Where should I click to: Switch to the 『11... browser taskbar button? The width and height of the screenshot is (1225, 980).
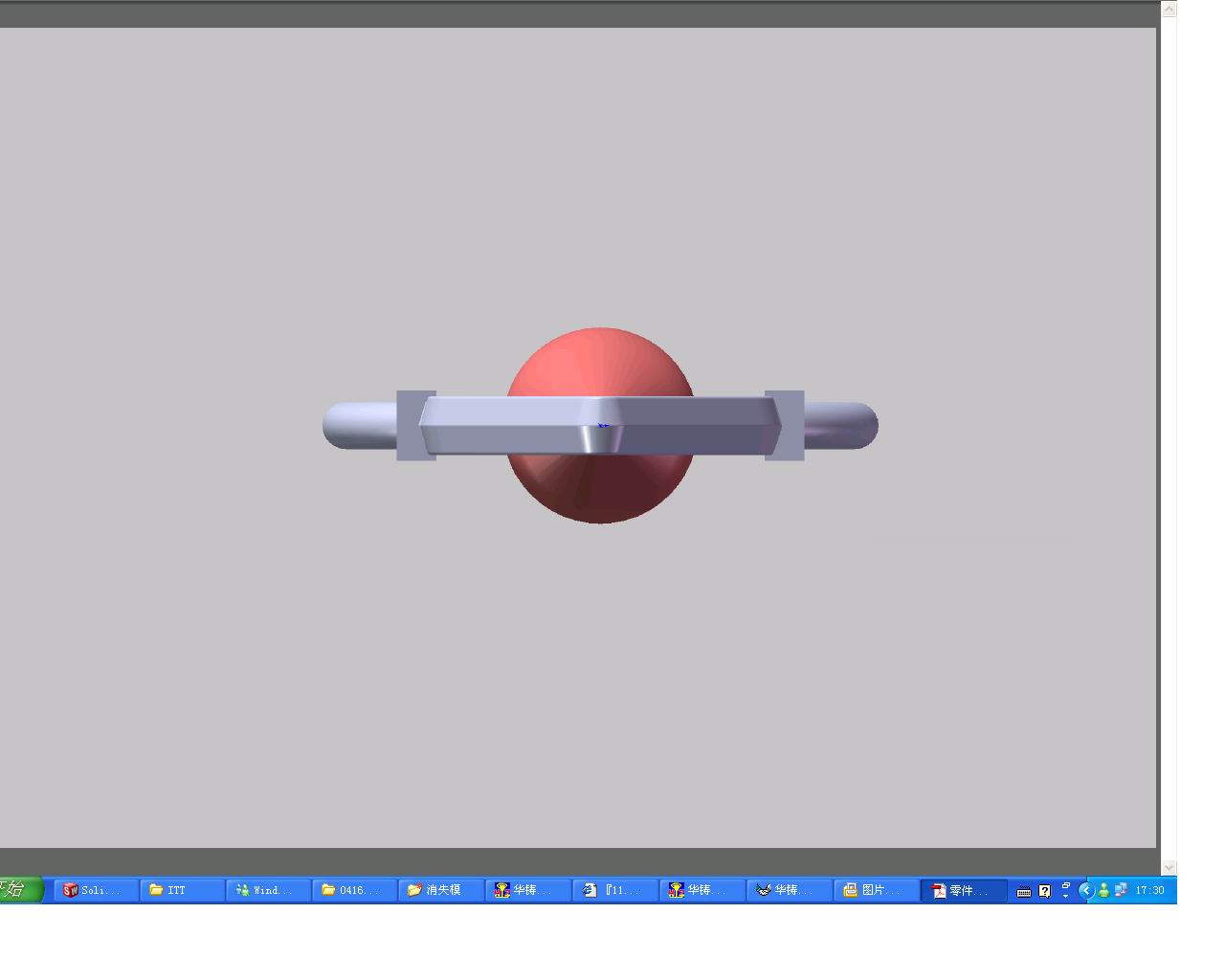(x=615, y=890)
